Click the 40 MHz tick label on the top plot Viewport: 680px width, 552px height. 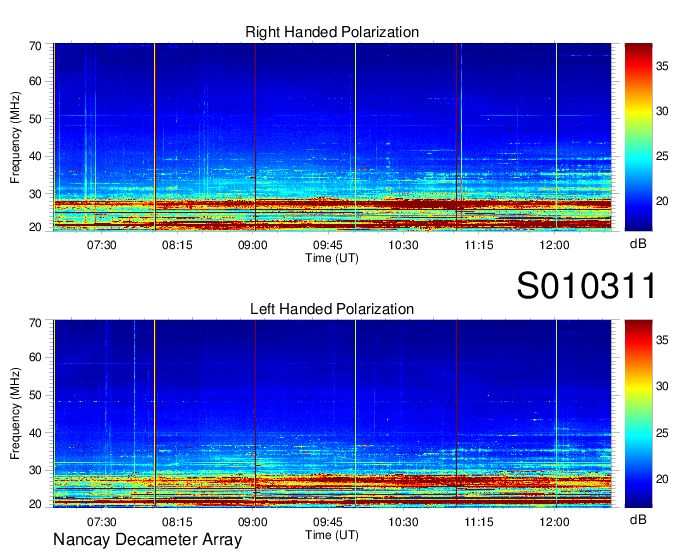tap(35, 157)
